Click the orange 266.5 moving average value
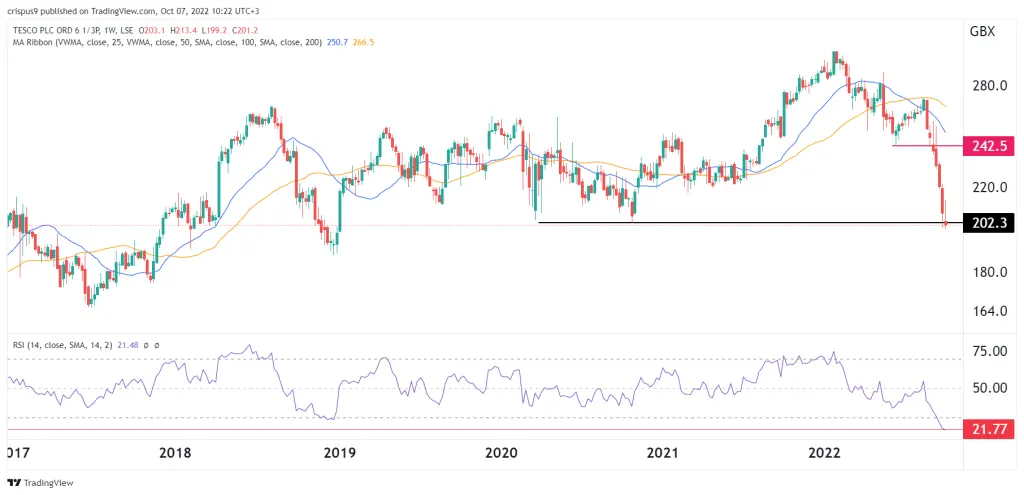Image resolution: width=1024 pixels, height=495 pixels. (x=363, y=42)
